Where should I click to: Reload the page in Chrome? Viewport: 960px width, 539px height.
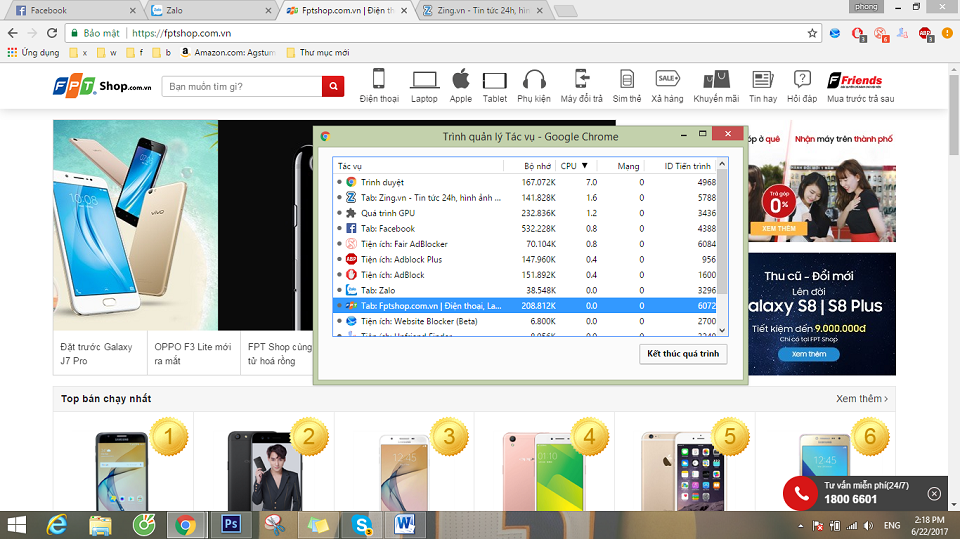tap(52, 33)
